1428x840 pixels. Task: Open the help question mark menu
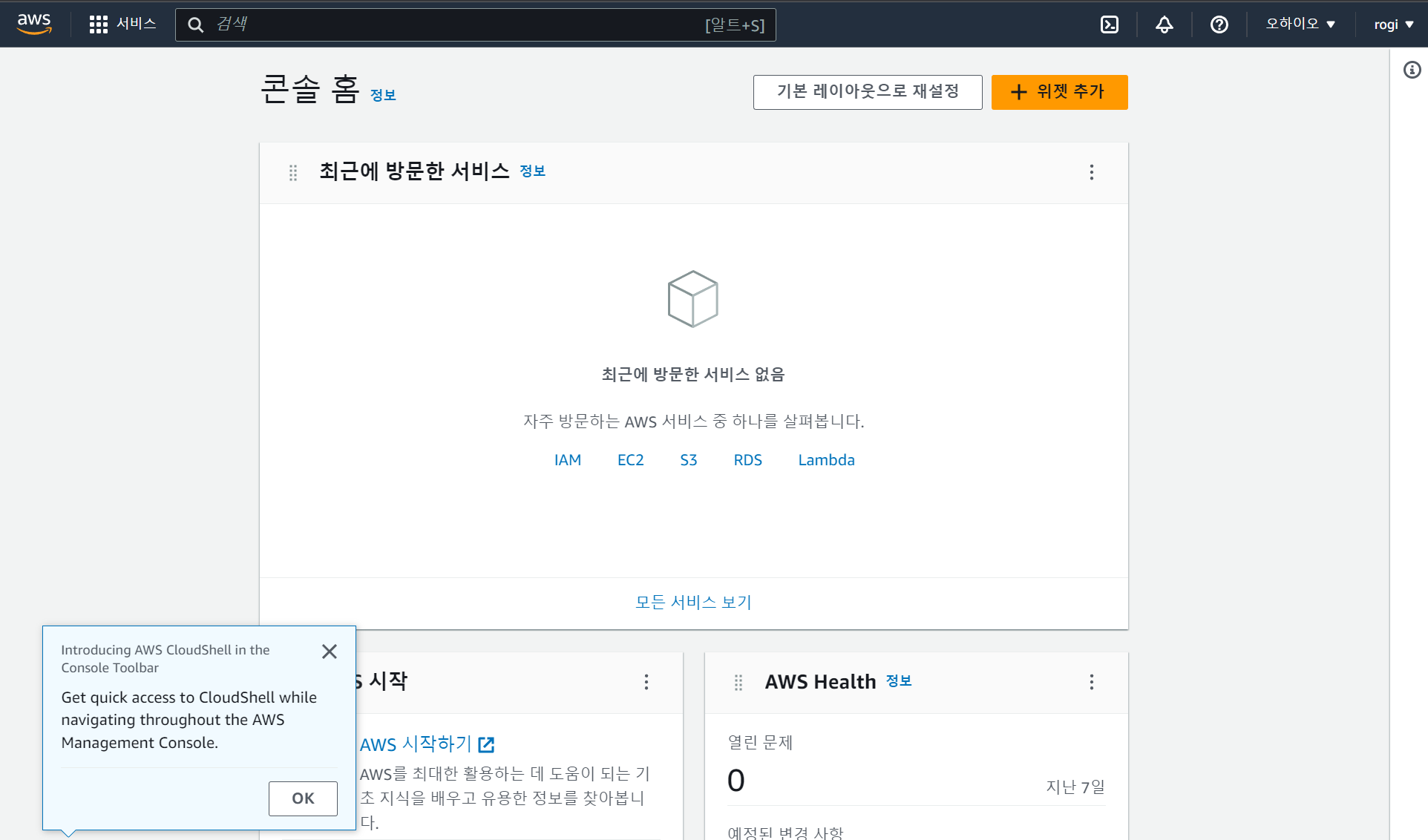[1219, 24]
